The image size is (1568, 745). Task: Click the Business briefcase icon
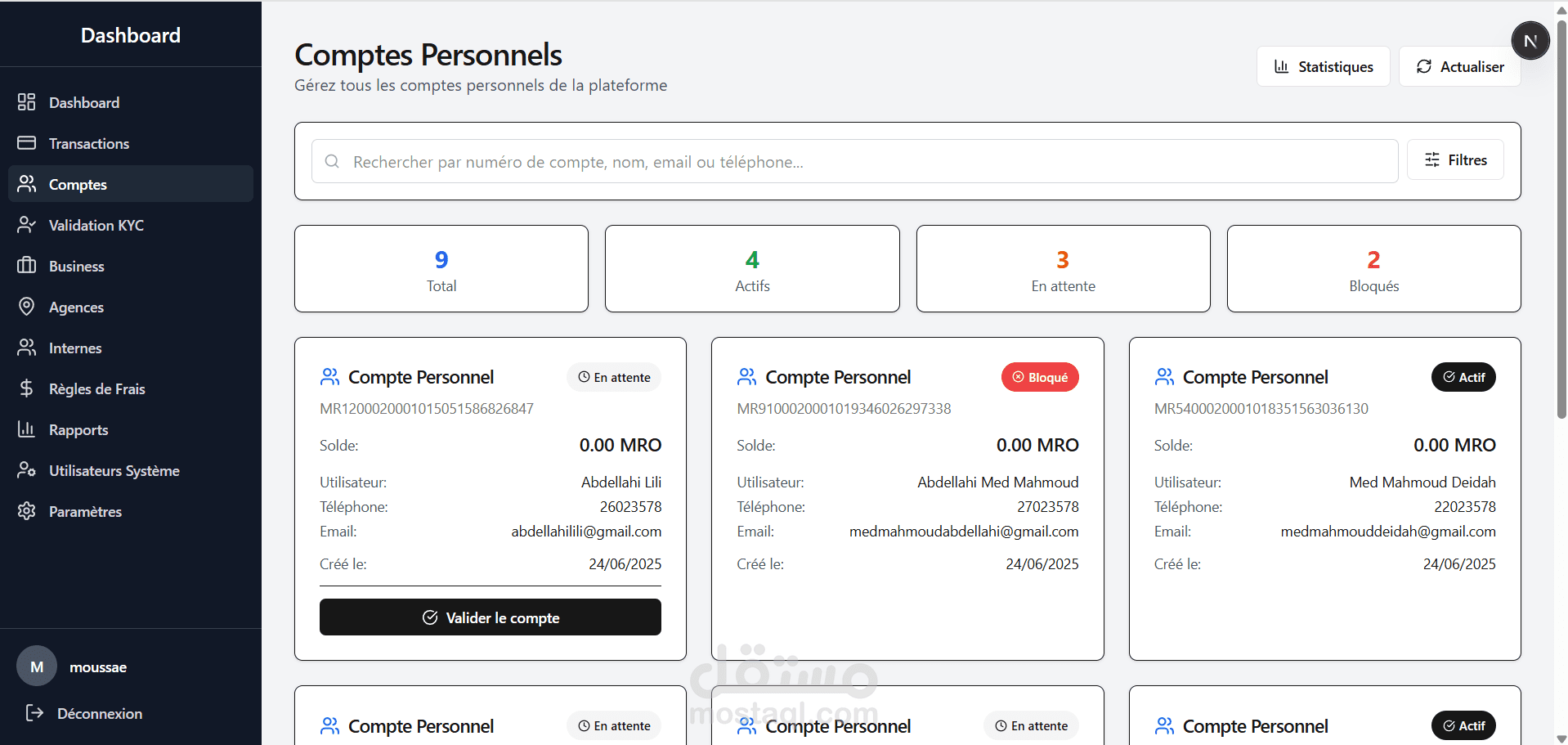pos(26,266)
